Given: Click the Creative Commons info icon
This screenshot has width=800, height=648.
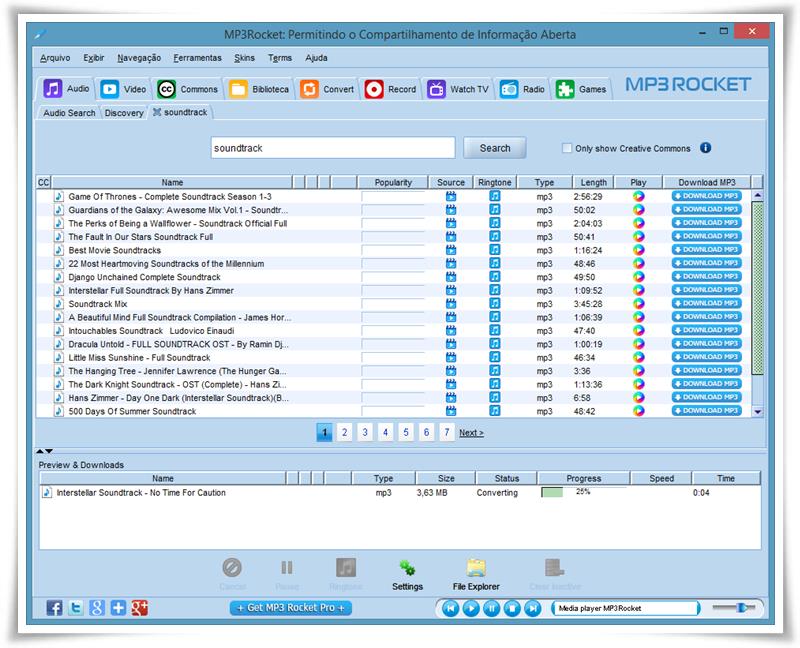Looking at the screenshot, I should 706,148.
